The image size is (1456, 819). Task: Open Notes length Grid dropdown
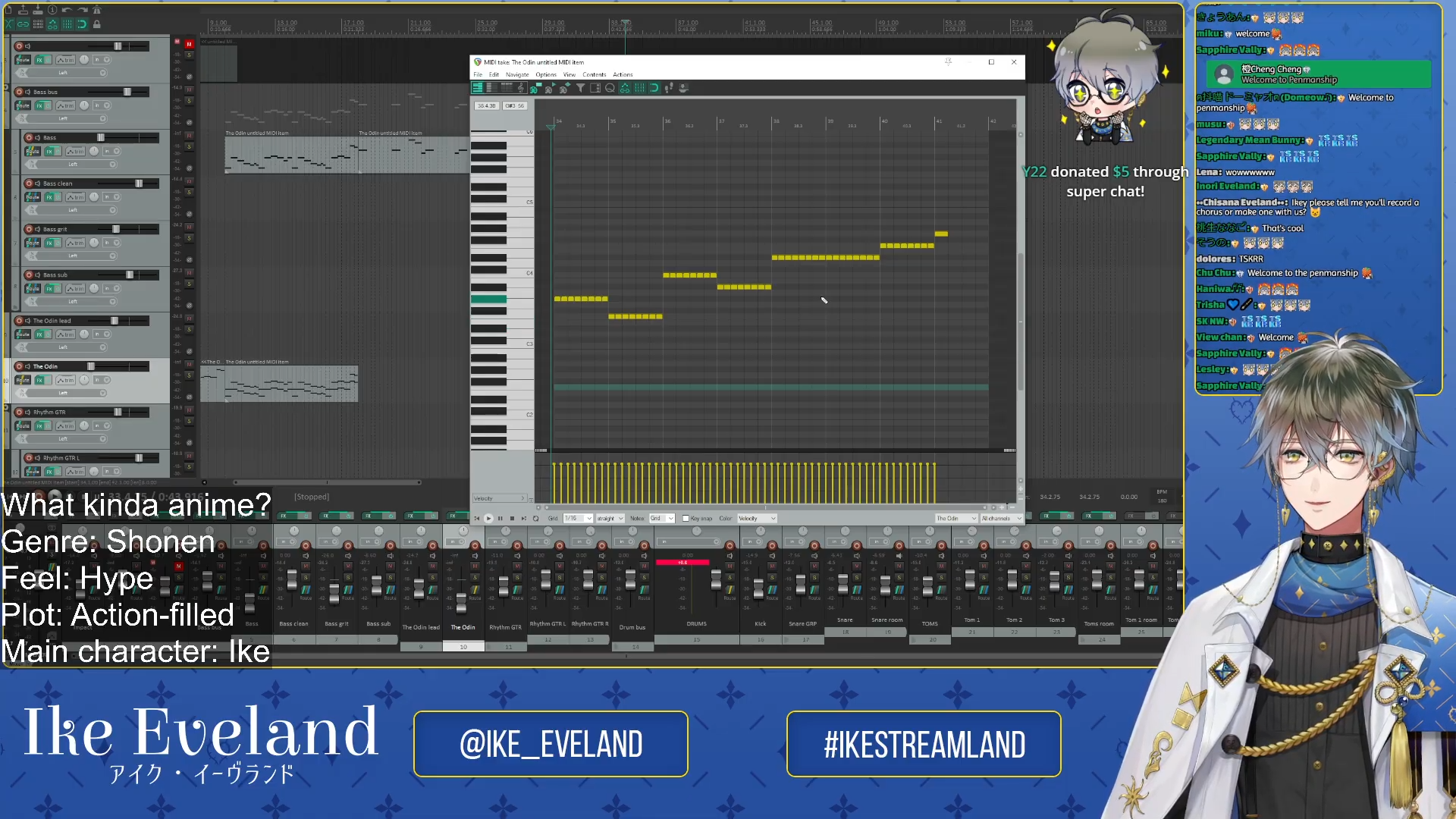[x=662, y=519]
